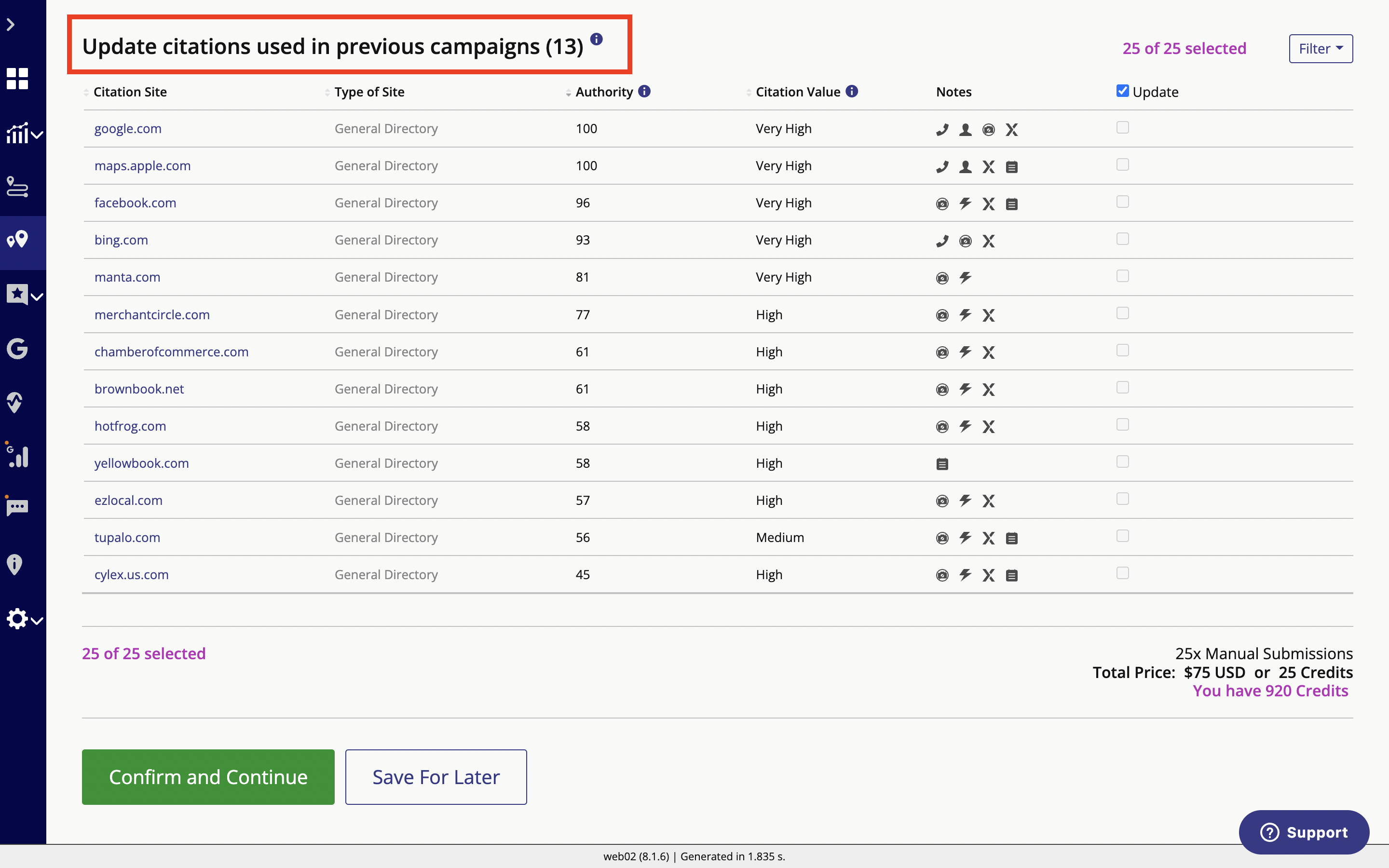Open the info location pin icon in sidebar
1389x868 pixels.
(14, 564)
